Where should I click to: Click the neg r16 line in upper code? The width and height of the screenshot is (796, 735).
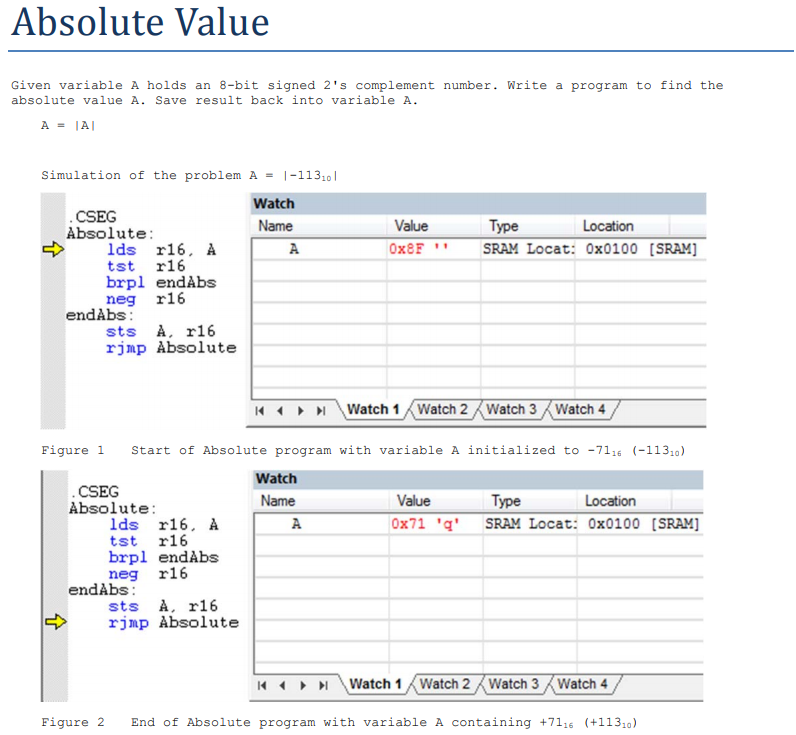pyautogui.click(x=145, y=298)
